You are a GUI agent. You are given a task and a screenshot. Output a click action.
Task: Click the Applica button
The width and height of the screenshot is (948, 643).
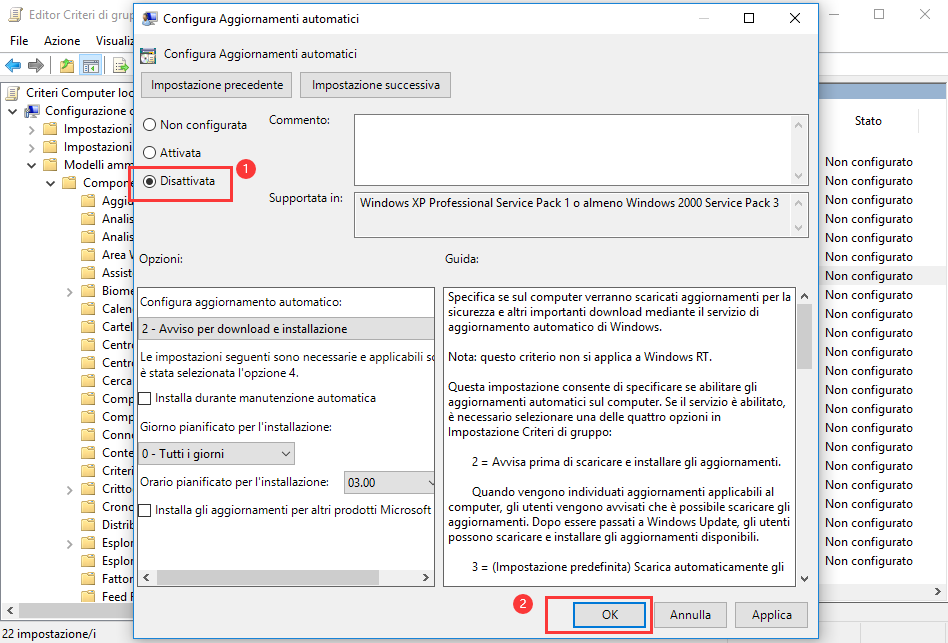tap(771, 615)
